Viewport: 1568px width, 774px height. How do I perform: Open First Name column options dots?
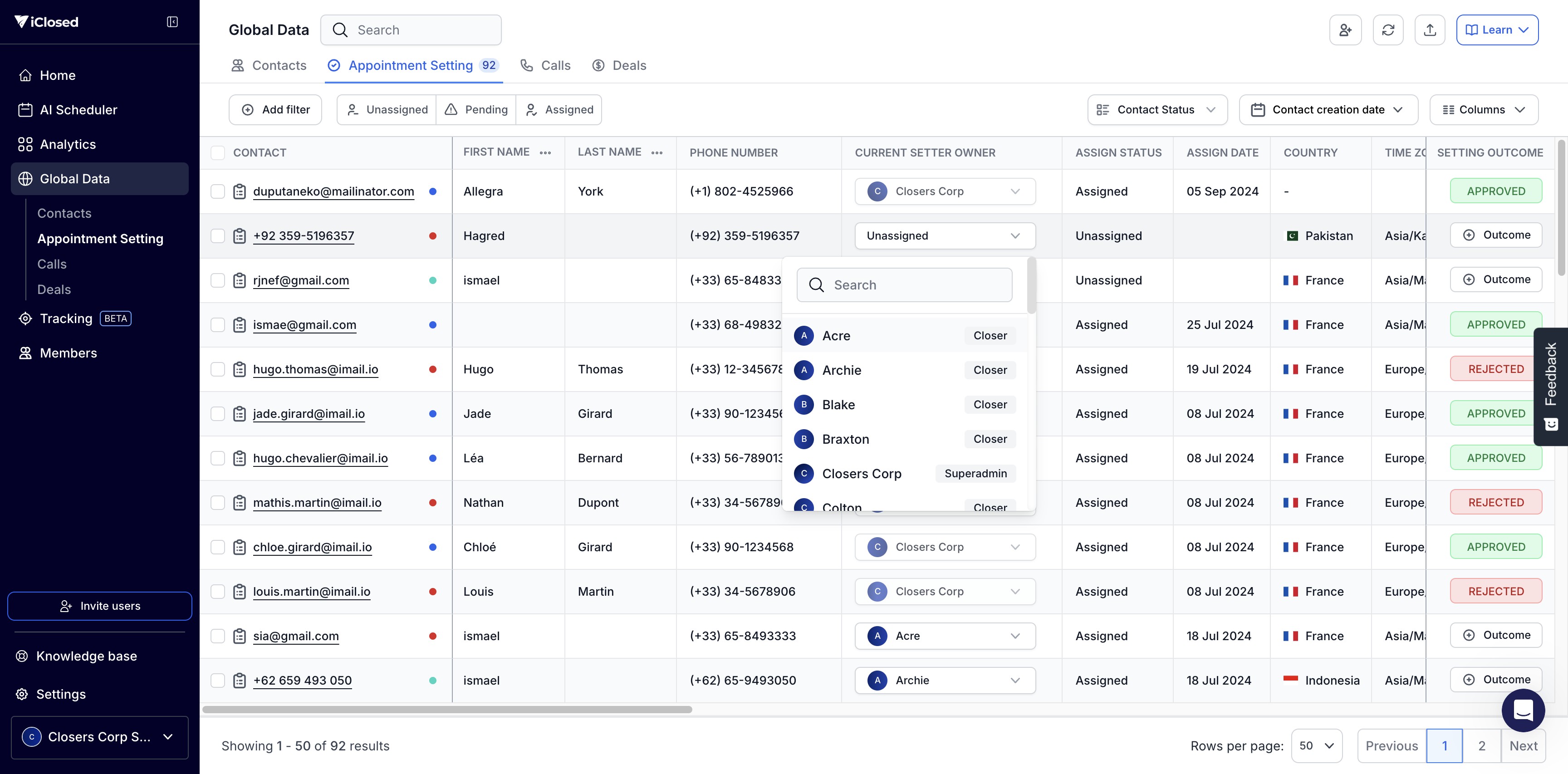pyautogui.click(x=545, y=153)
